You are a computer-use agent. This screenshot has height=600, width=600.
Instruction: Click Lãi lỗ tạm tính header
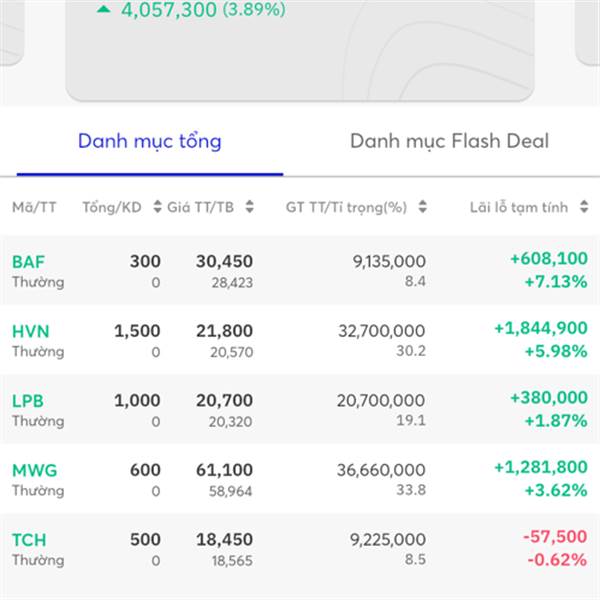518,207
